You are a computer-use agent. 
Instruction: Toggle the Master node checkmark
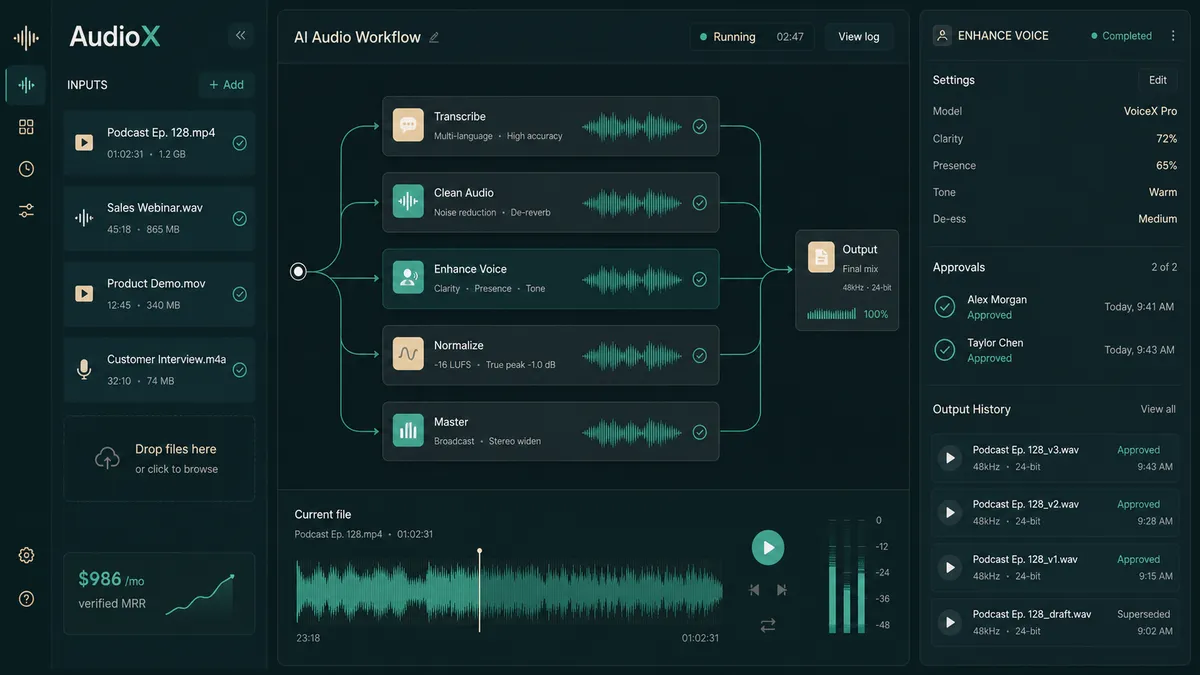tap(700, 432)
